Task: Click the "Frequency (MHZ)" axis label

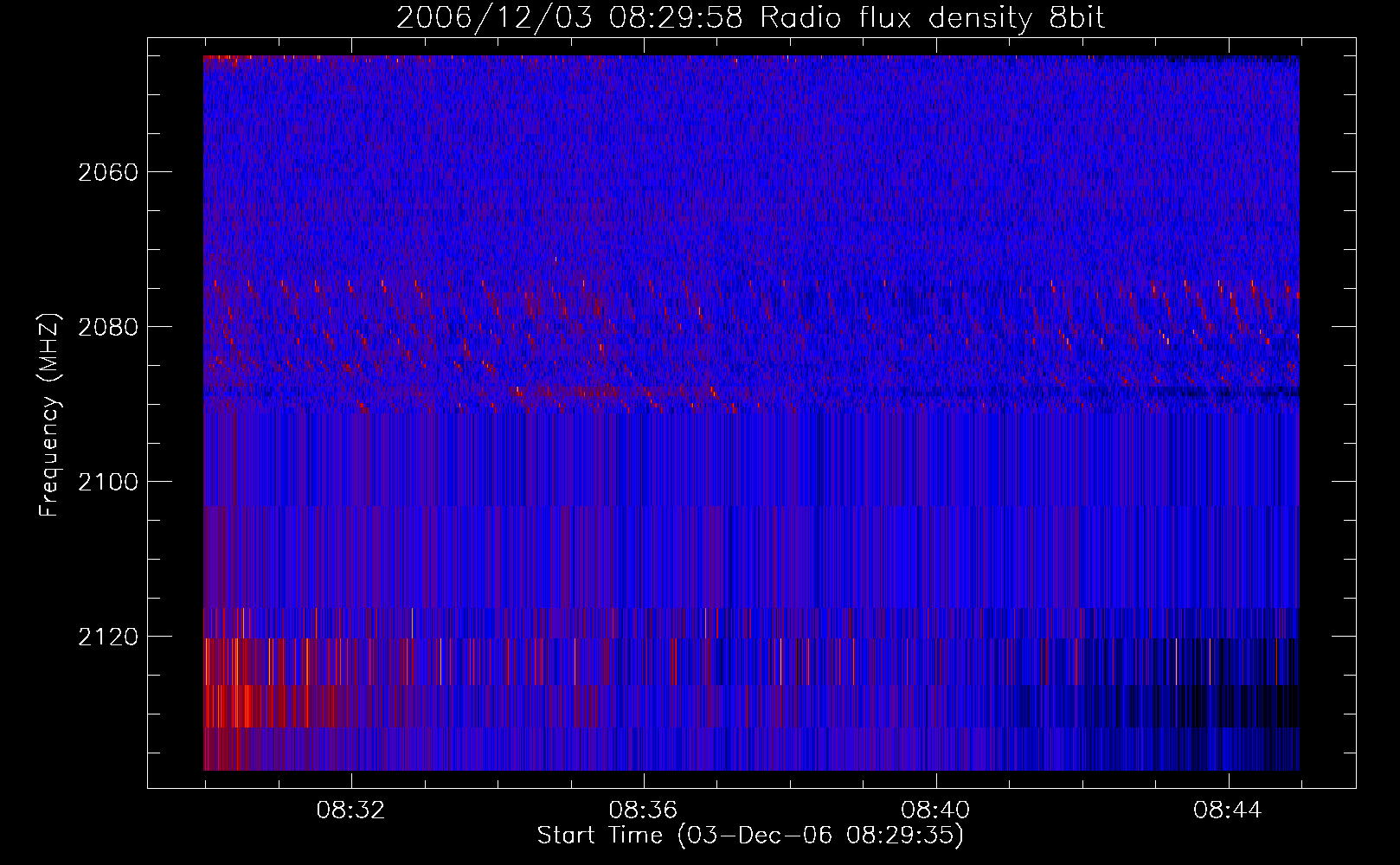Action: [x=50, y=415]
